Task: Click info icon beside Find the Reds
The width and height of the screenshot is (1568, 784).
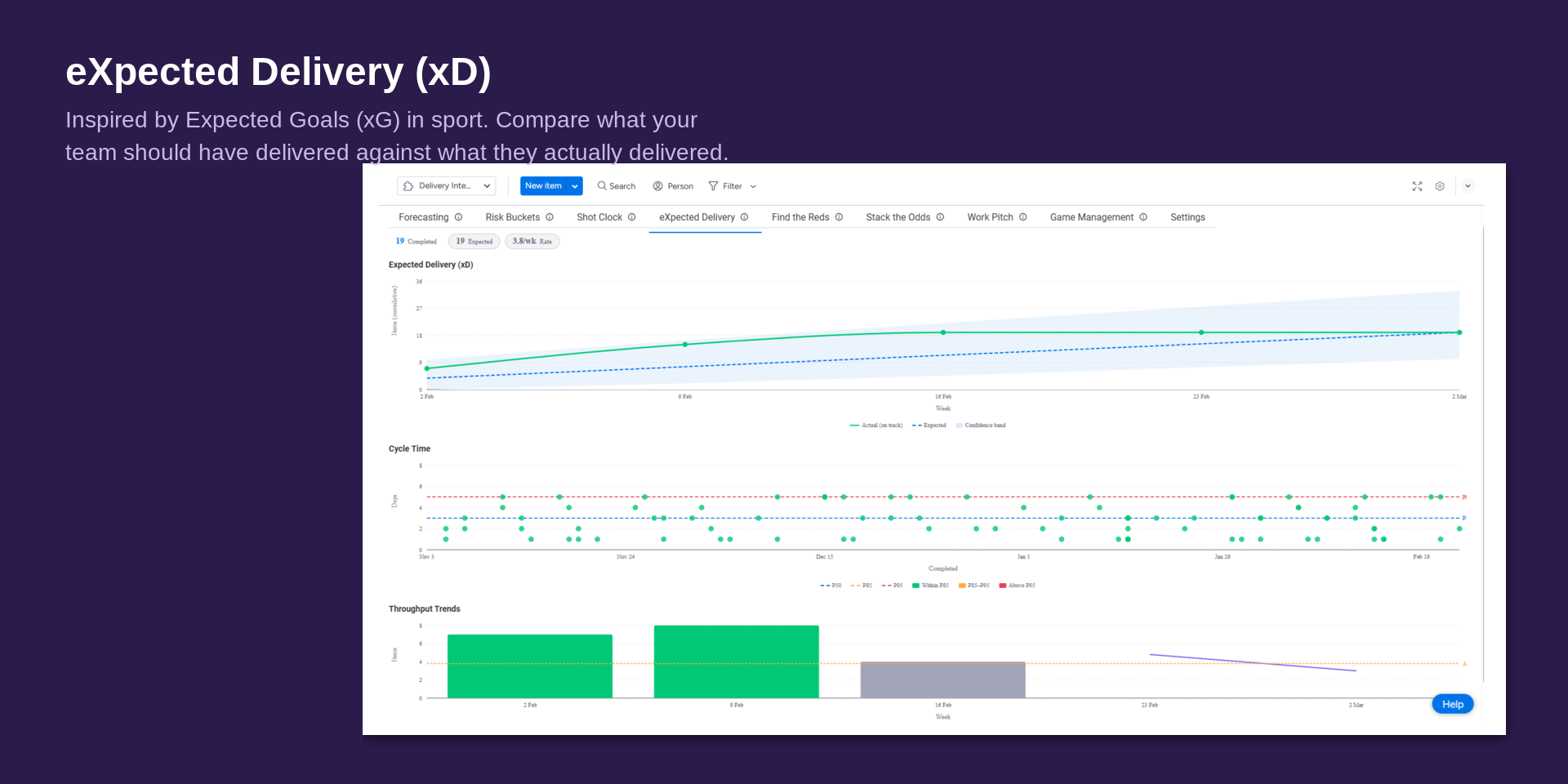Action: 839,217
